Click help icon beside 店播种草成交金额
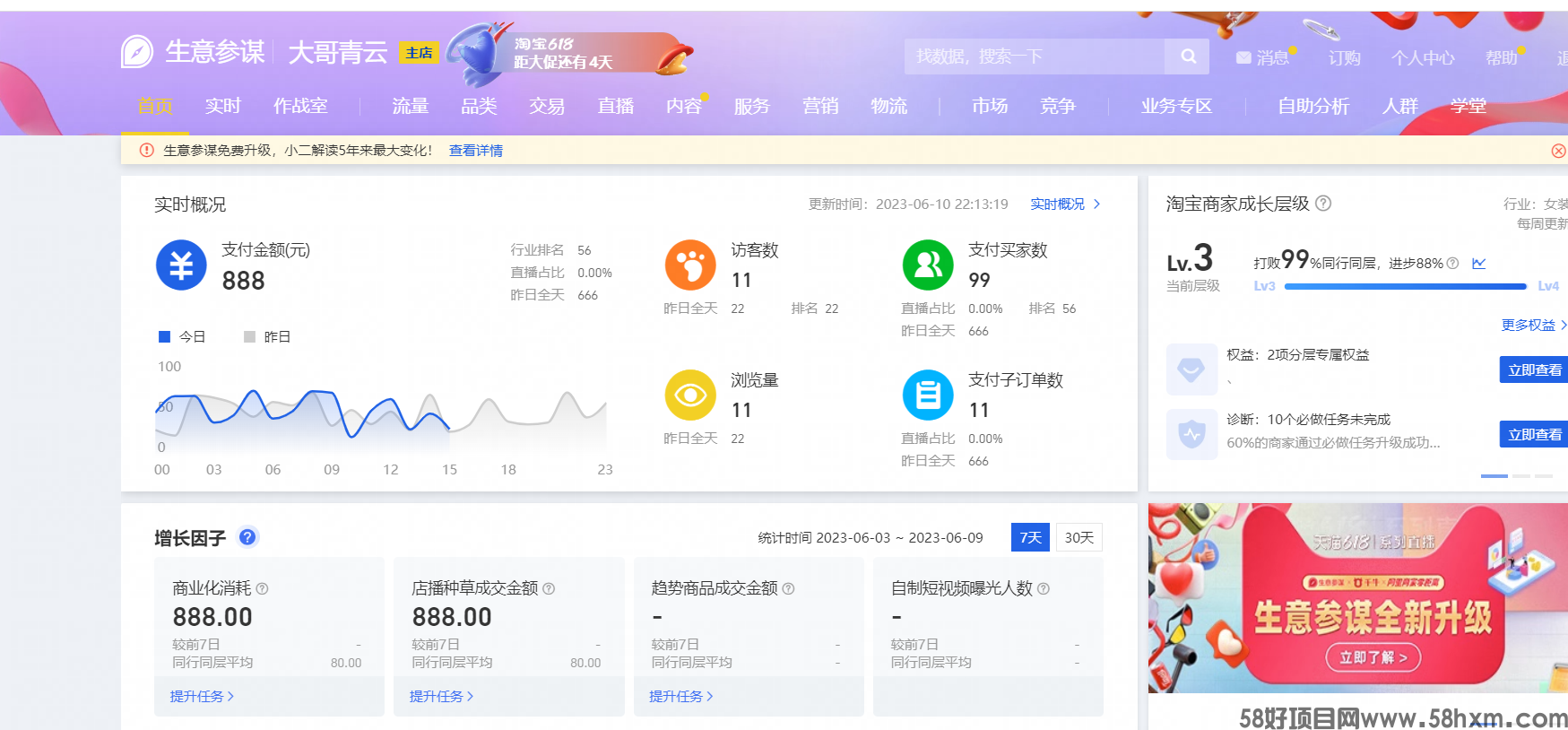Screen dimensions: 1568x730 549,589
